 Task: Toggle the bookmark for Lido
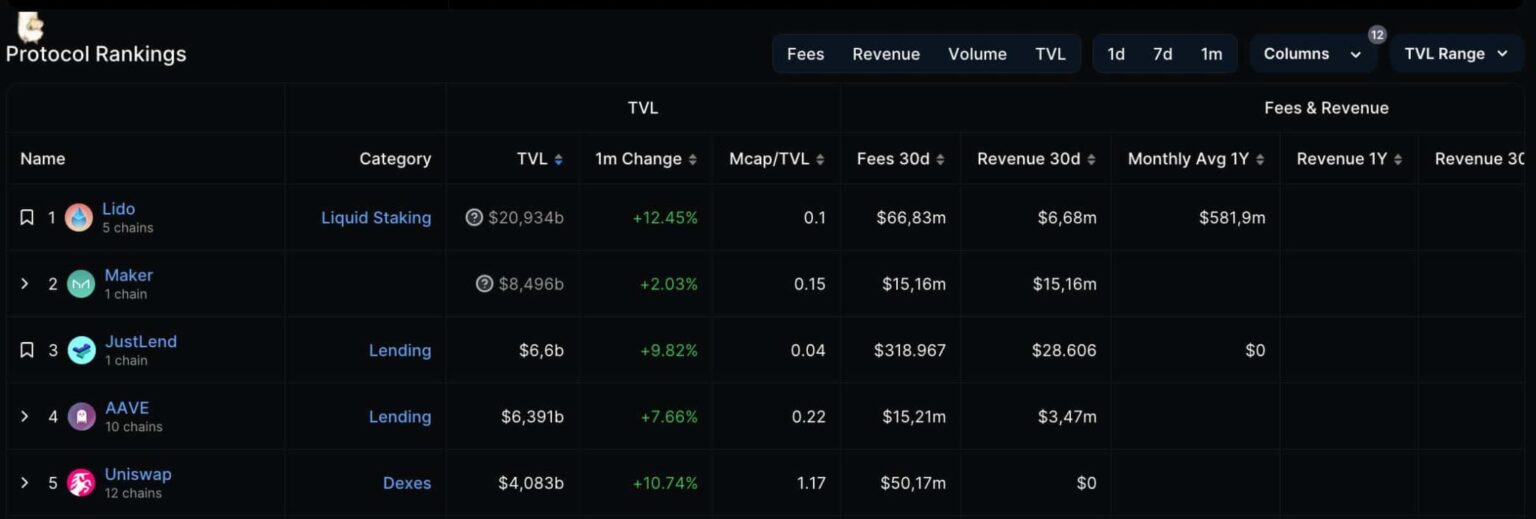27,218
